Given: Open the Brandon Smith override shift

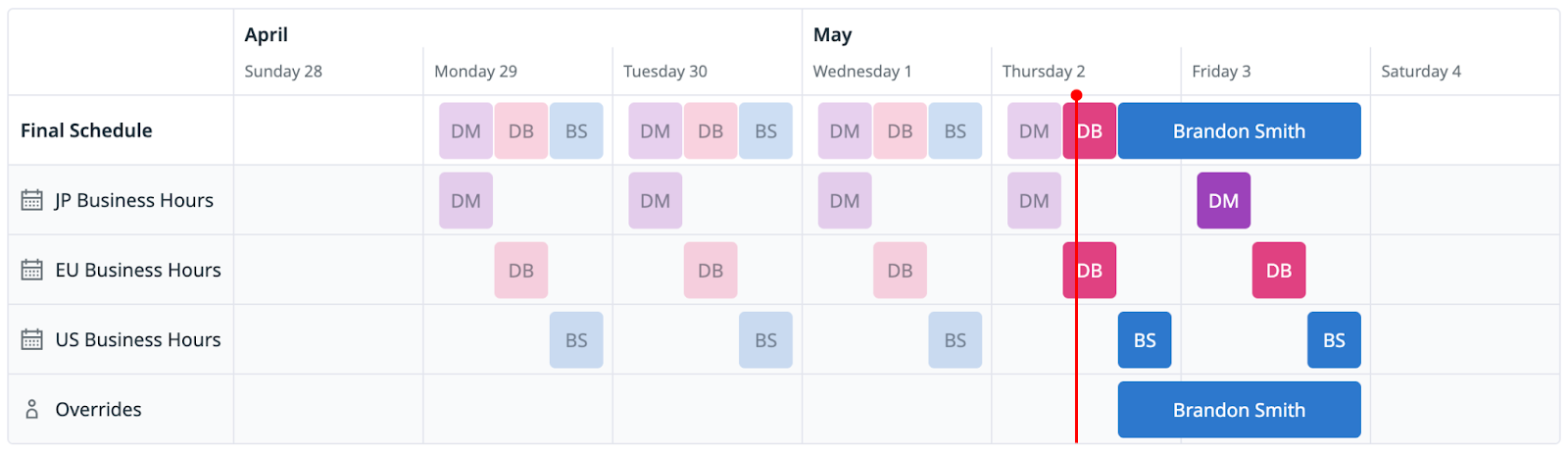Looking at the screenshot, I should pyautogui.click(x=1239, y=409).
